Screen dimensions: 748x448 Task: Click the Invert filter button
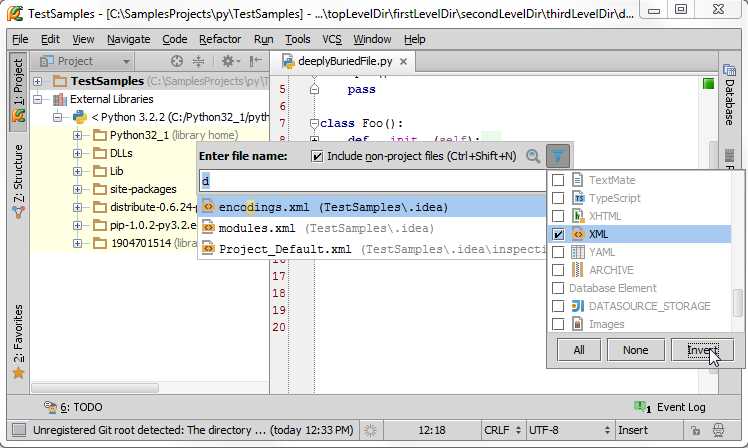(702, 350)
